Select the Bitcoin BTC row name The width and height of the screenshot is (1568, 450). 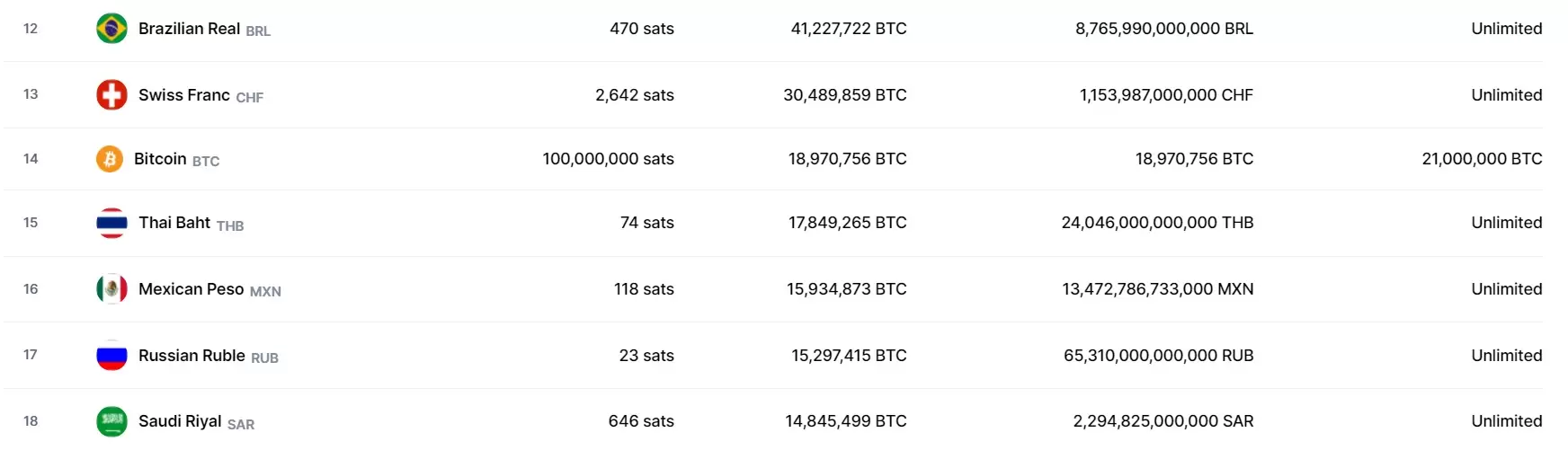tap(160, 159)
